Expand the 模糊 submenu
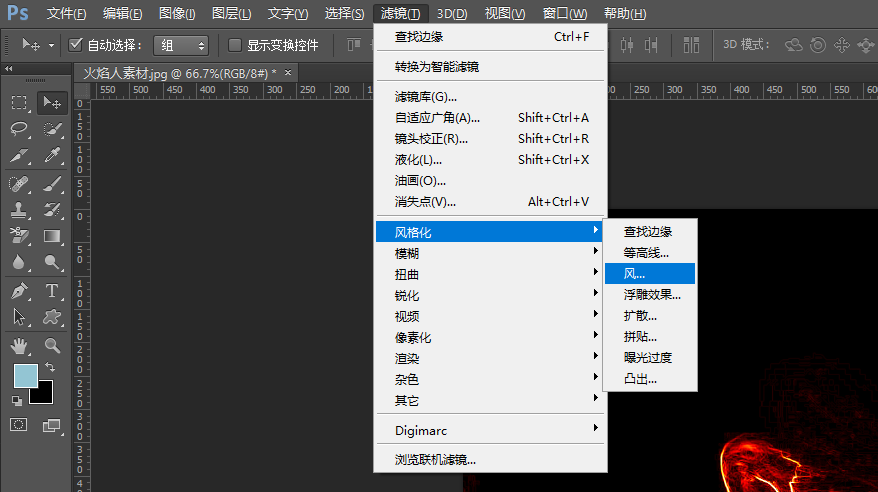 coord(490,253)
